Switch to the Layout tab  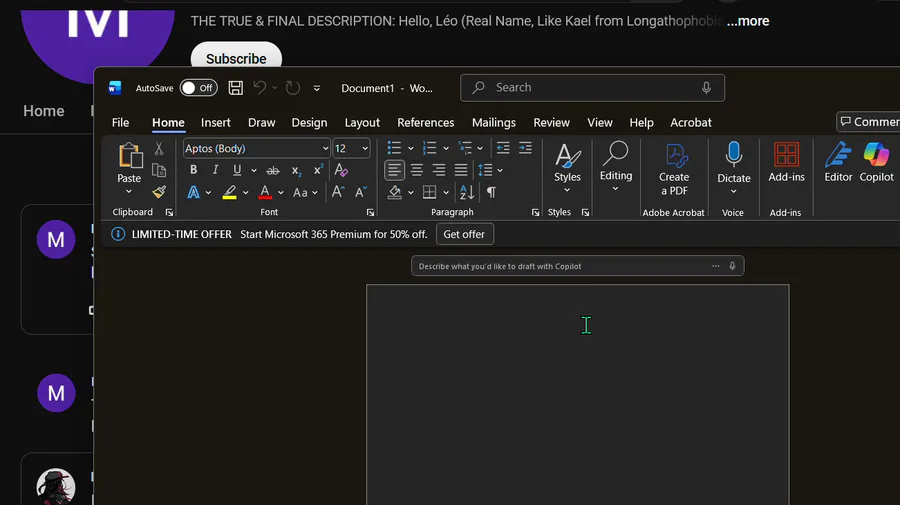click(x=362, y=123)
